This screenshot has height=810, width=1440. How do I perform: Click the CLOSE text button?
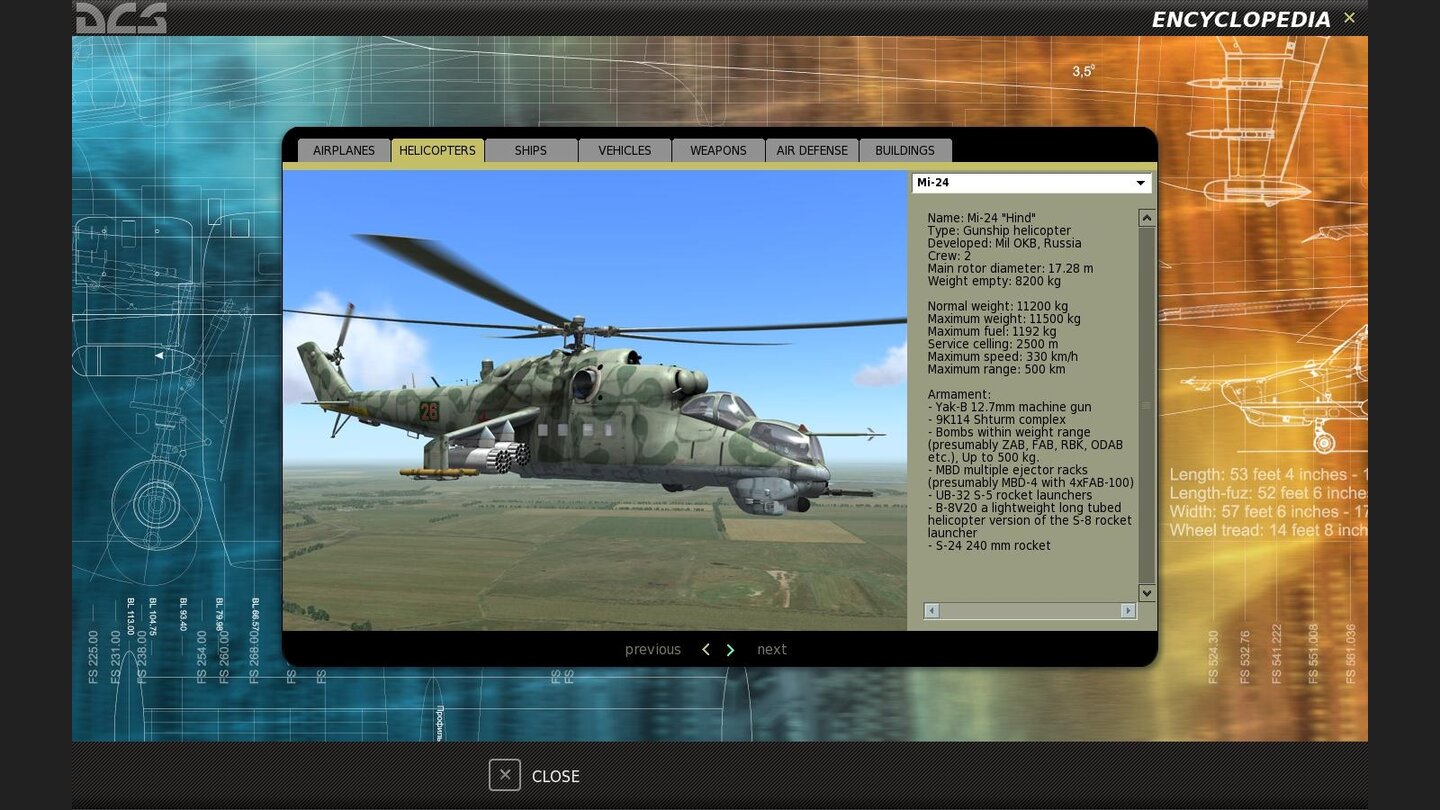pos(556,777)
